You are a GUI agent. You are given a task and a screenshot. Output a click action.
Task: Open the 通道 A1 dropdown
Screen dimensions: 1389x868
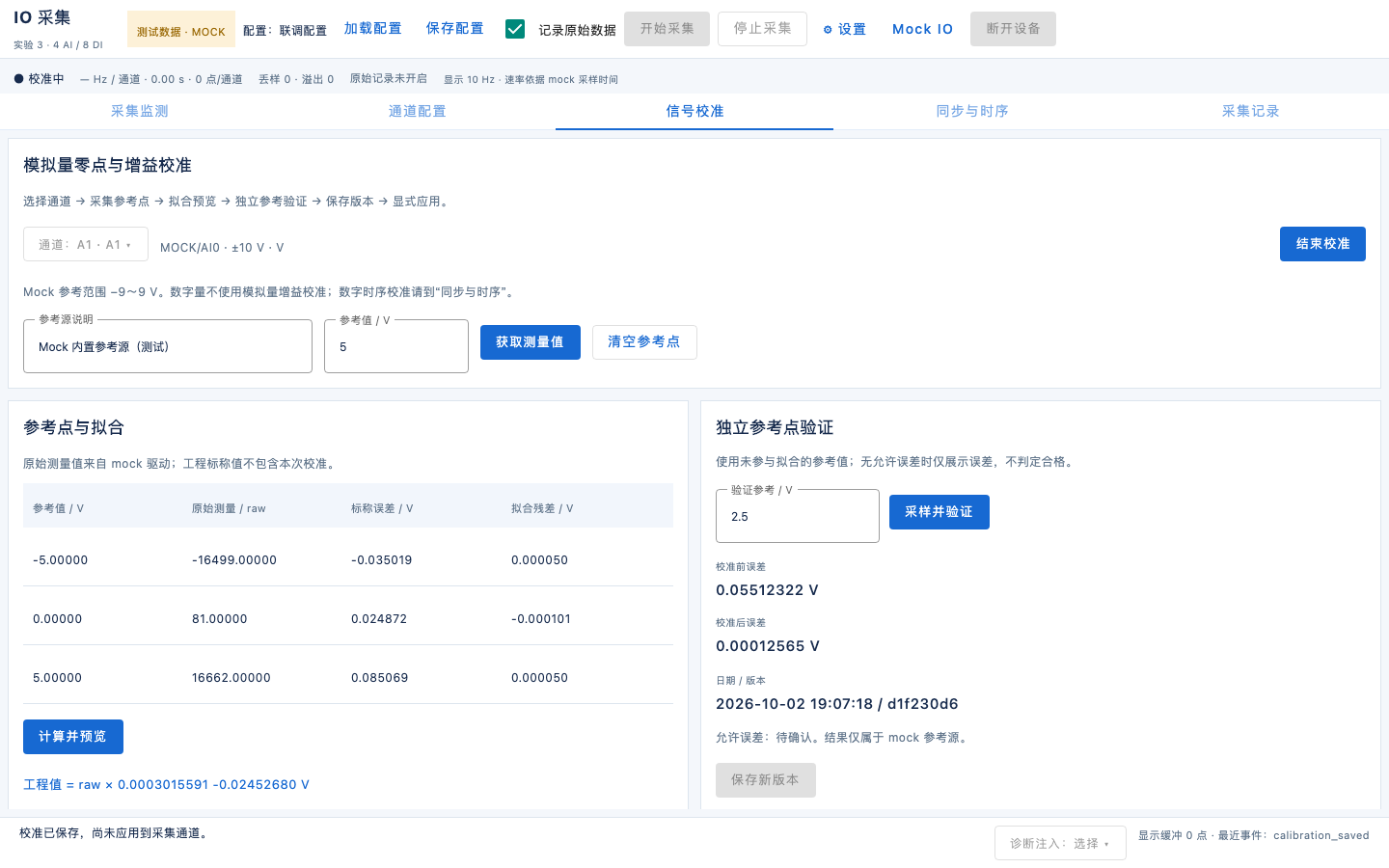point(86,245)
